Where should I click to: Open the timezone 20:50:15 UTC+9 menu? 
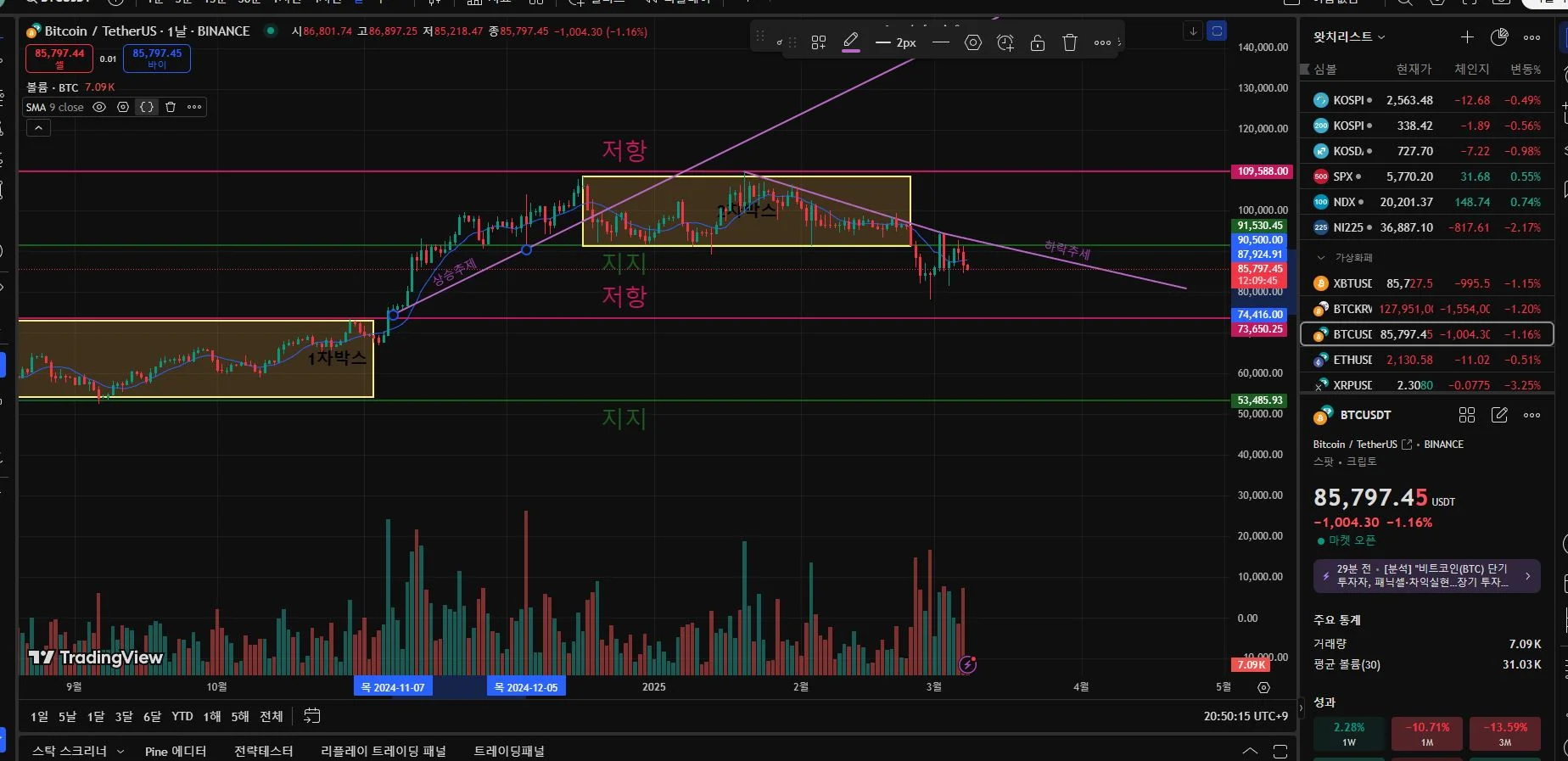[x=1246, y=716]
